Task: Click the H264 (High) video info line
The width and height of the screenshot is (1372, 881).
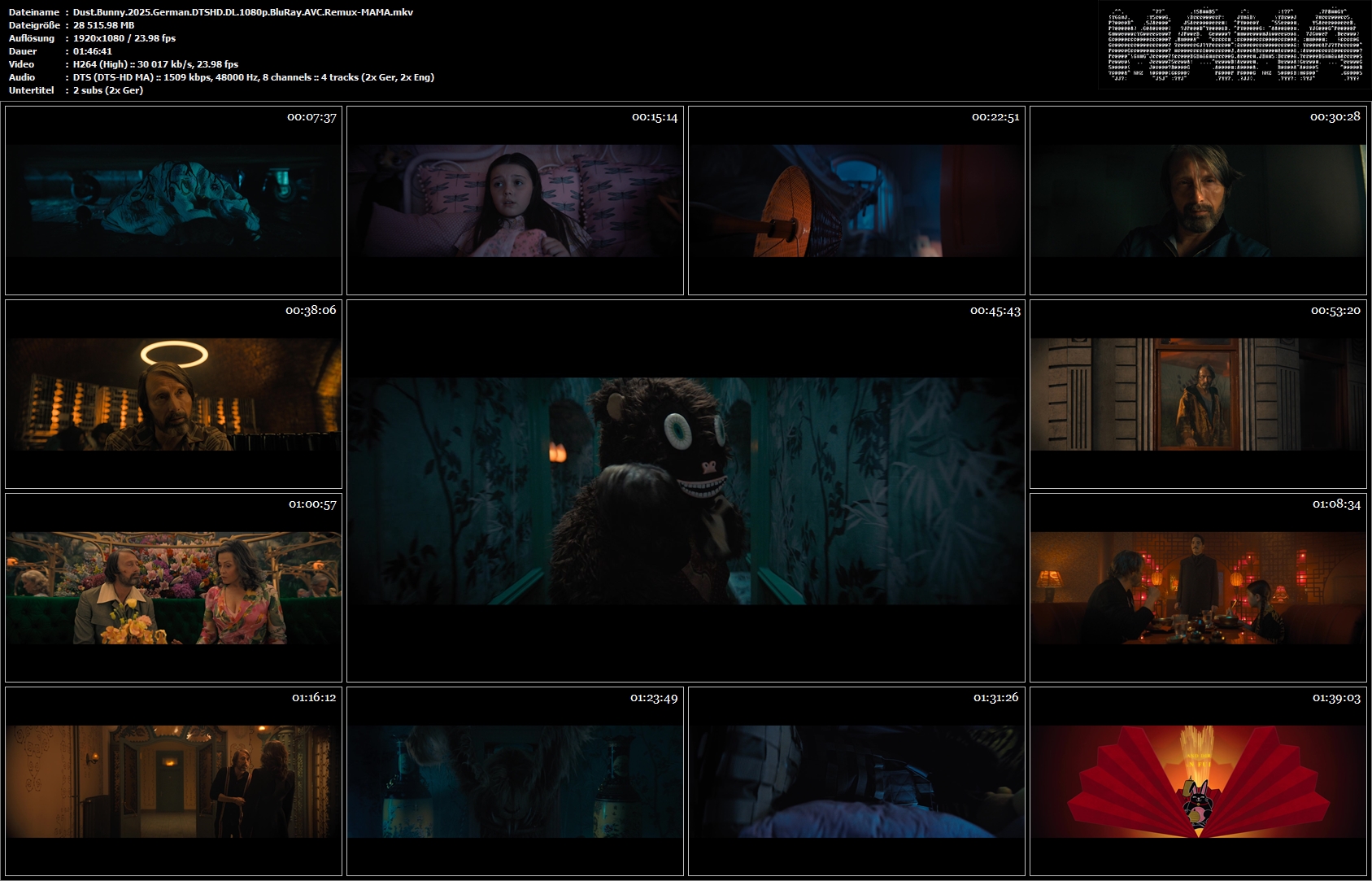Action: [155, 64]
